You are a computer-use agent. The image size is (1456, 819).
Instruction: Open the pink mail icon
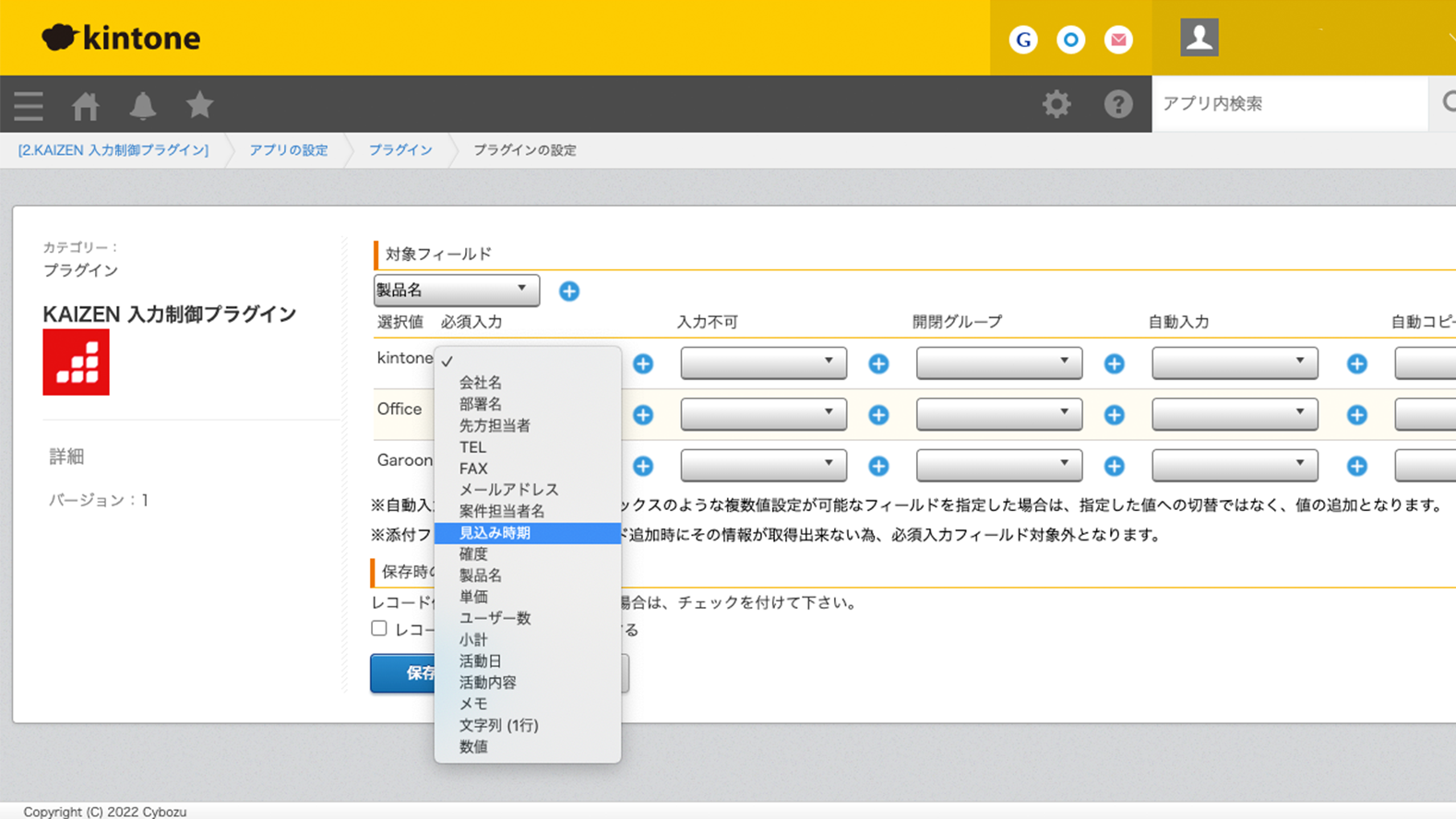[1118, 40]
